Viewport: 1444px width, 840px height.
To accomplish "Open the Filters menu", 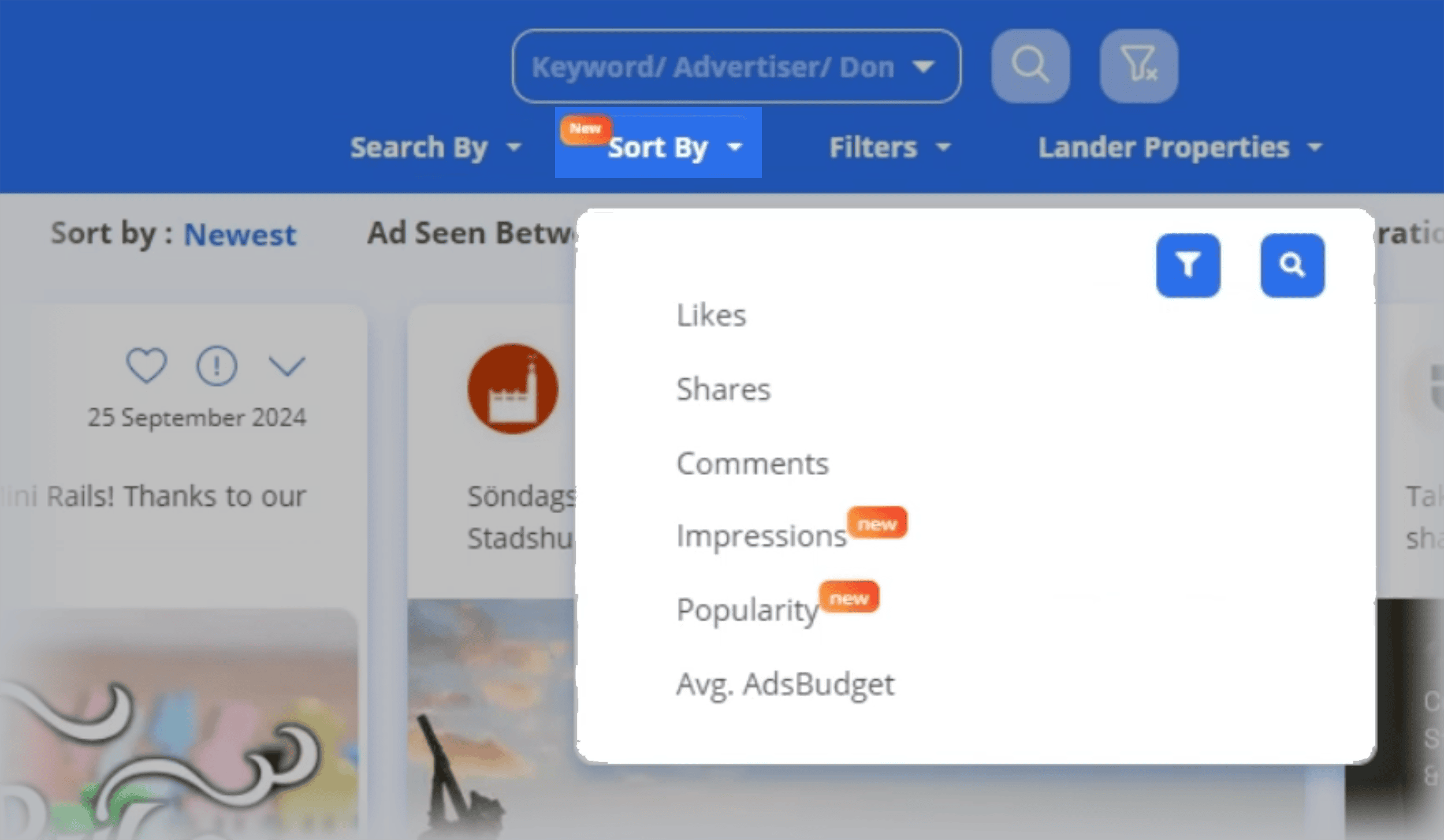I will coord(873,147).
